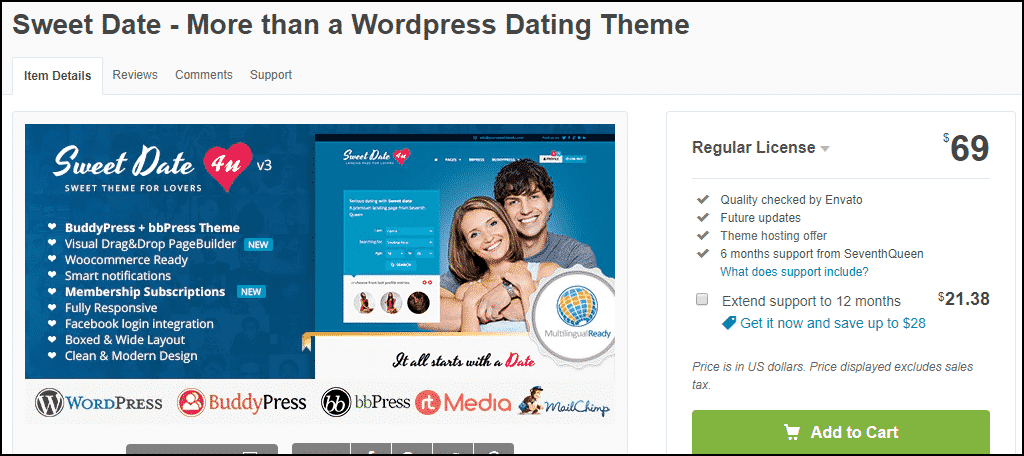This screenshot has height=456, width=1024.
Task: Open the Regular License selector label
Action: click(754, 148)
